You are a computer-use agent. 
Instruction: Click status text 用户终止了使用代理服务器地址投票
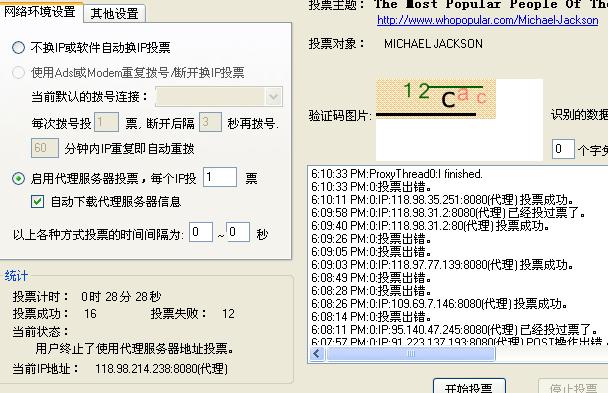coord(135,349)
